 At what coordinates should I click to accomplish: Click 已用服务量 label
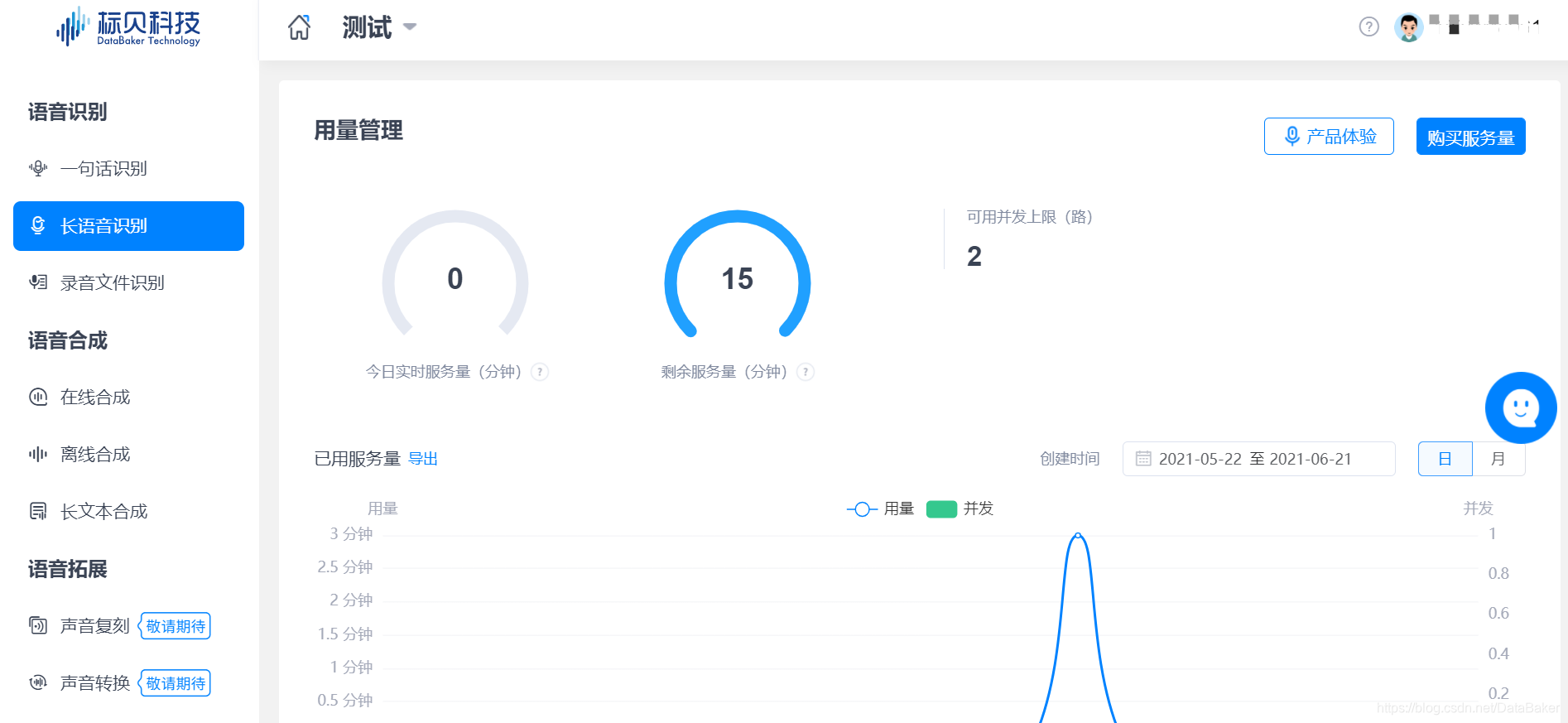(358, 459)
